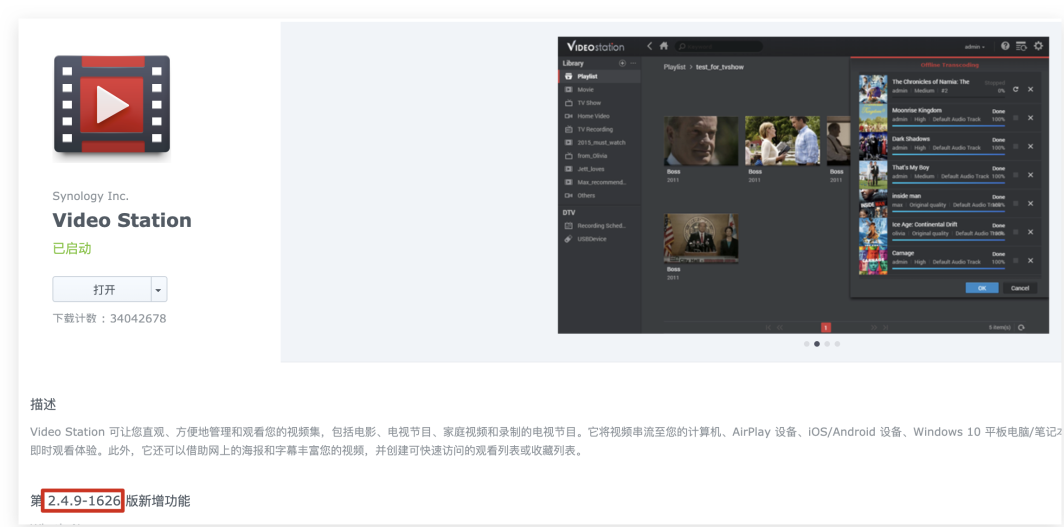The image size is (1064, 527).
Task: Remove the Carnage transcoding task
Action: [x=1030, y=260]
